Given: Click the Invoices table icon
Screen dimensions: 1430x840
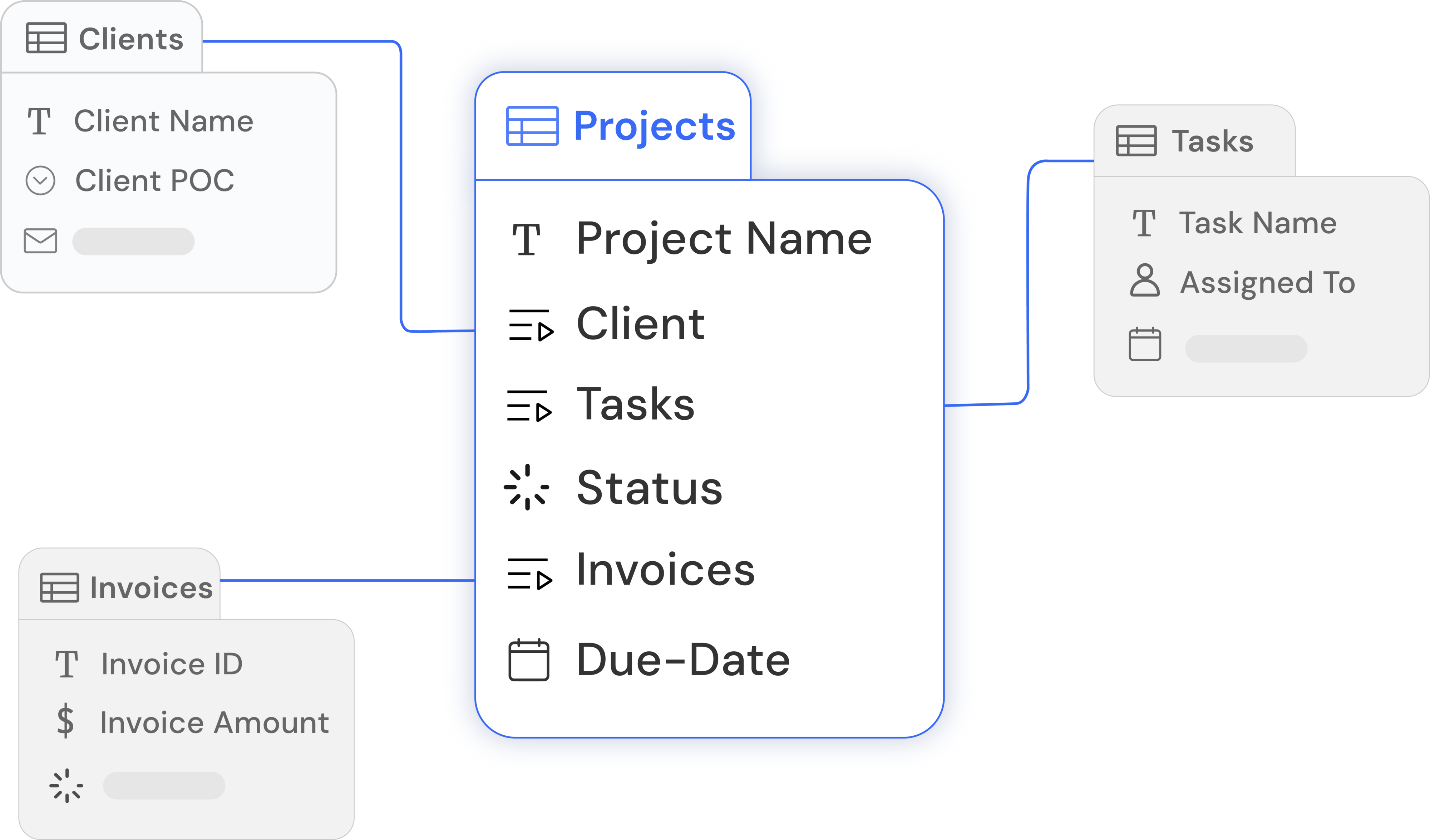Looking at the screenshot, I should (x=59, y=587).
